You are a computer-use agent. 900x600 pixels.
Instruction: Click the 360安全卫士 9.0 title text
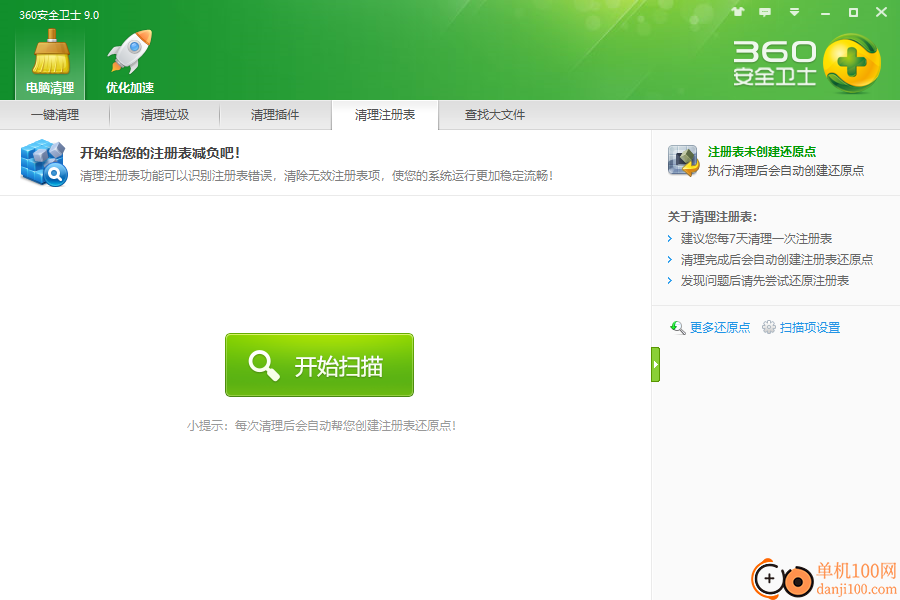59,15
